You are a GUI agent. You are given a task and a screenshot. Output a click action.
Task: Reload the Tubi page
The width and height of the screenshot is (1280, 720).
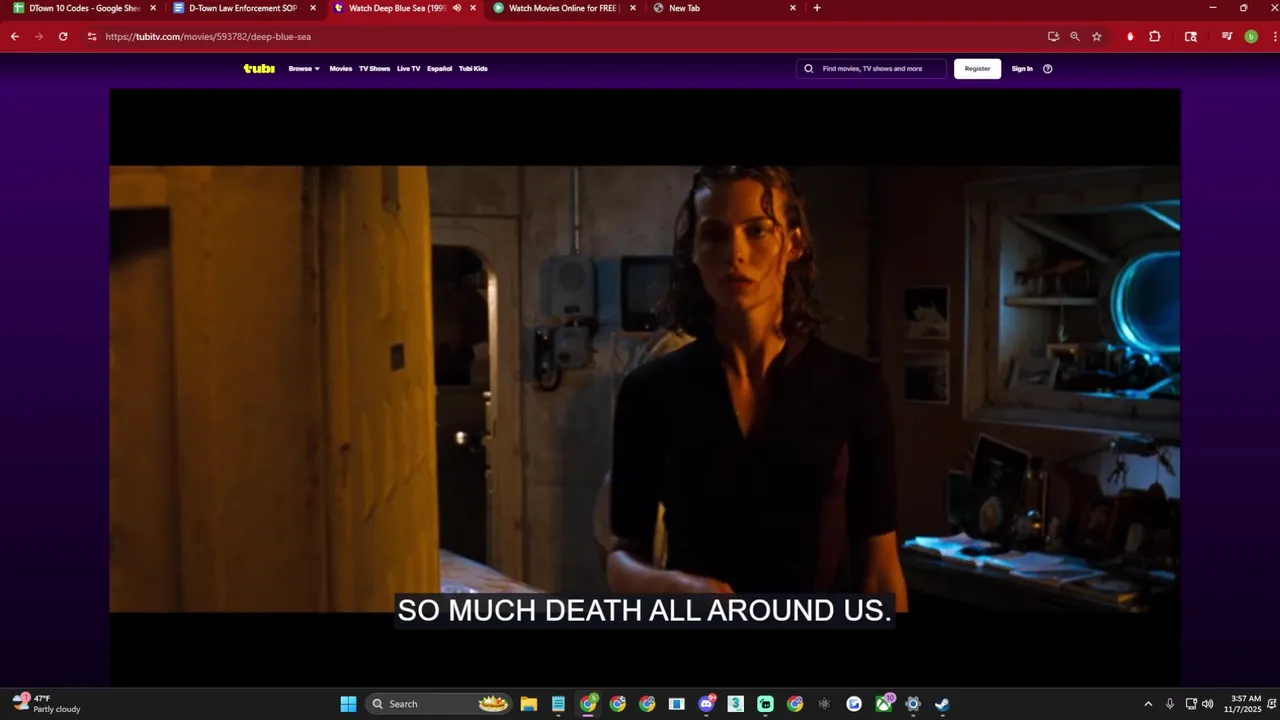(63, 36)
